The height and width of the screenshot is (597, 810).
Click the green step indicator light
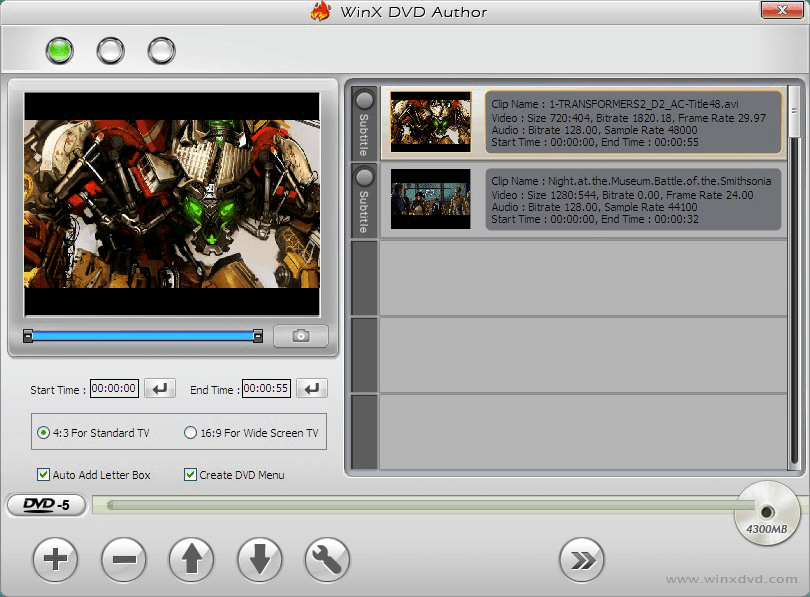tap(59, 48)
